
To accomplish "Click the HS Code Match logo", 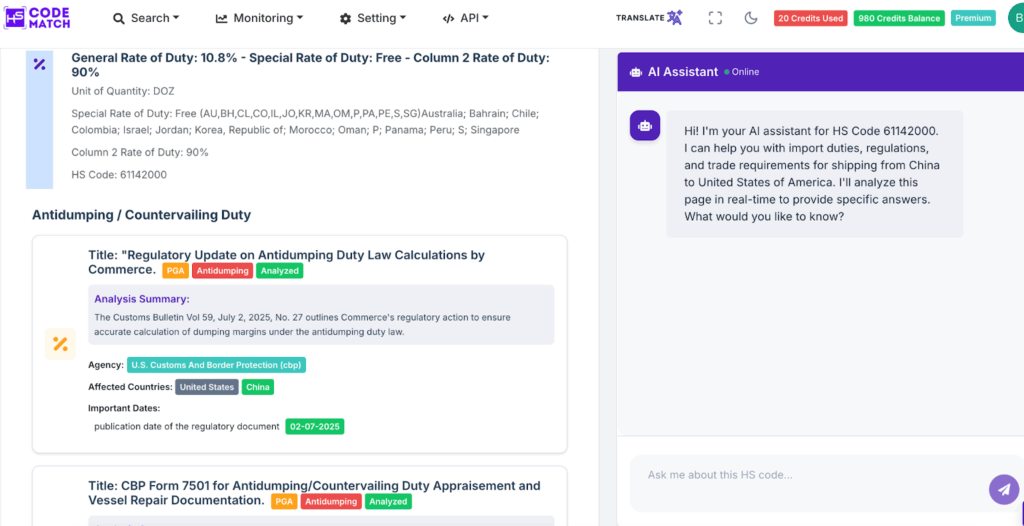I will [37, 18].
